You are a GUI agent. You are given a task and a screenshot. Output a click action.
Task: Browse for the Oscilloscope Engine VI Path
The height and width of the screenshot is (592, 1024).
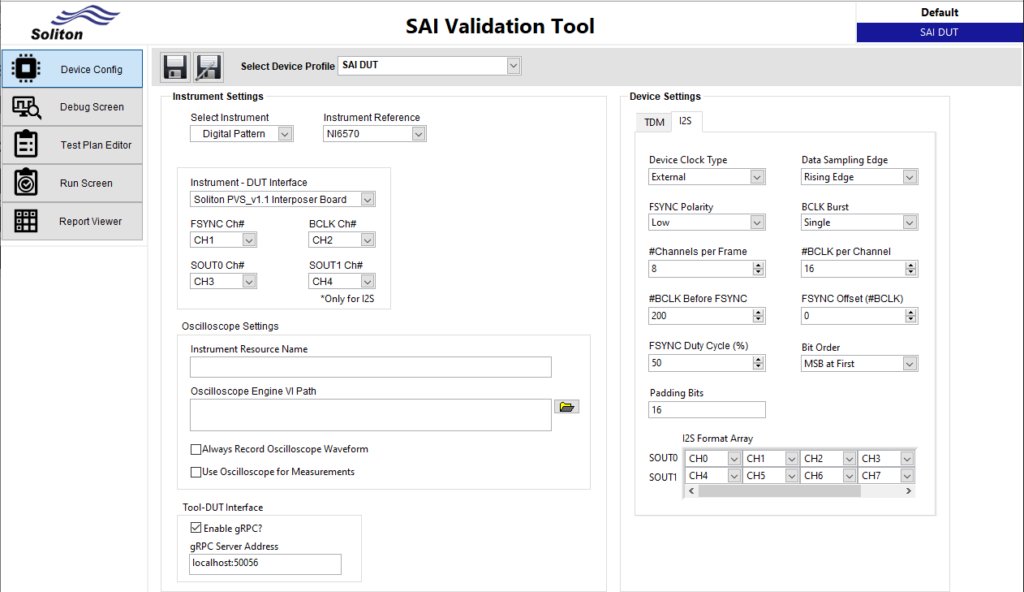pyautogui.click(x=566, y=406)
